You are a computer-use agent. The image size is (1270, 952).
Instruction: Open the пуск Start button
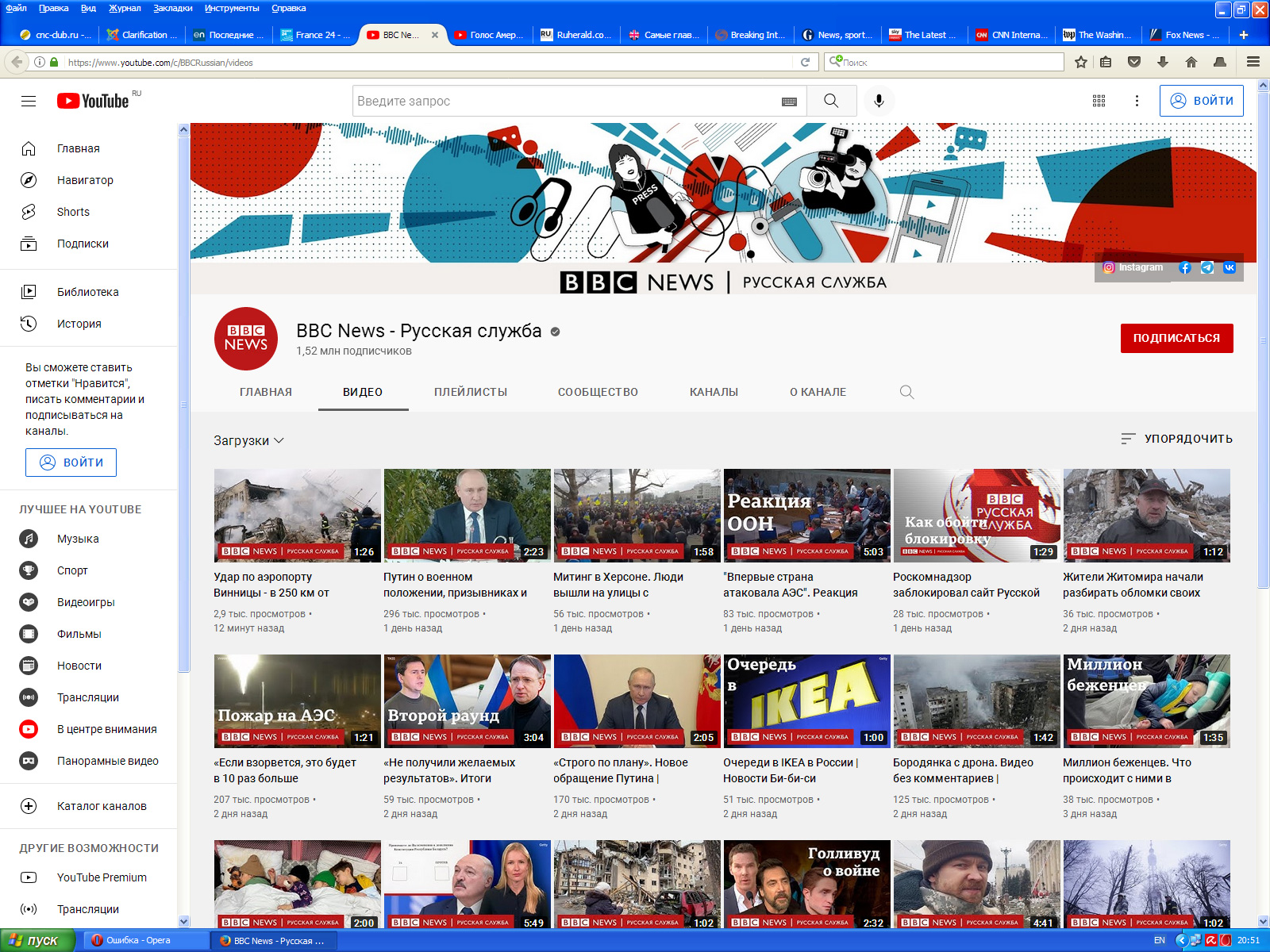(37, 940)
